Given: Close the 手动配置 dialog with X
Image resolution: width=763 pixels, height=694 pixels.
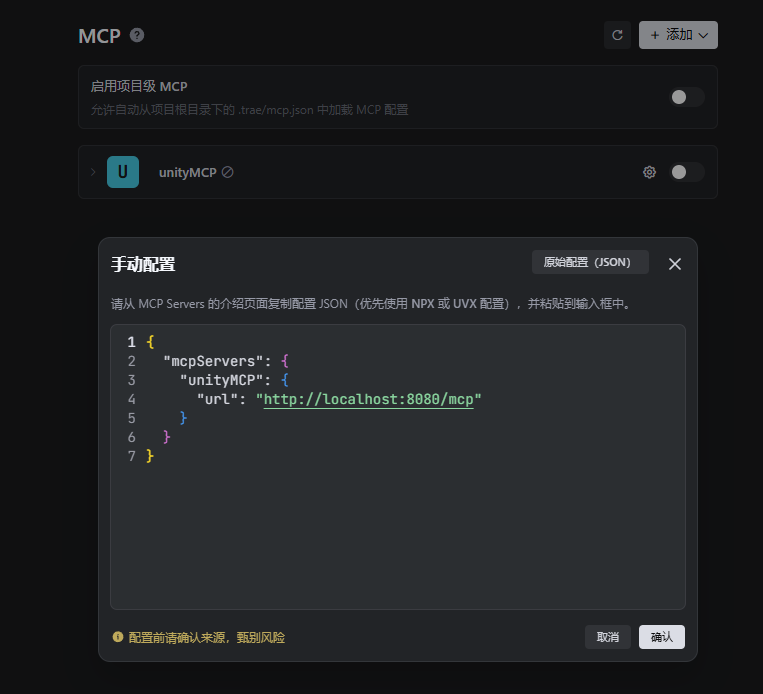Looking at the screenshot, I should point(675,264).
